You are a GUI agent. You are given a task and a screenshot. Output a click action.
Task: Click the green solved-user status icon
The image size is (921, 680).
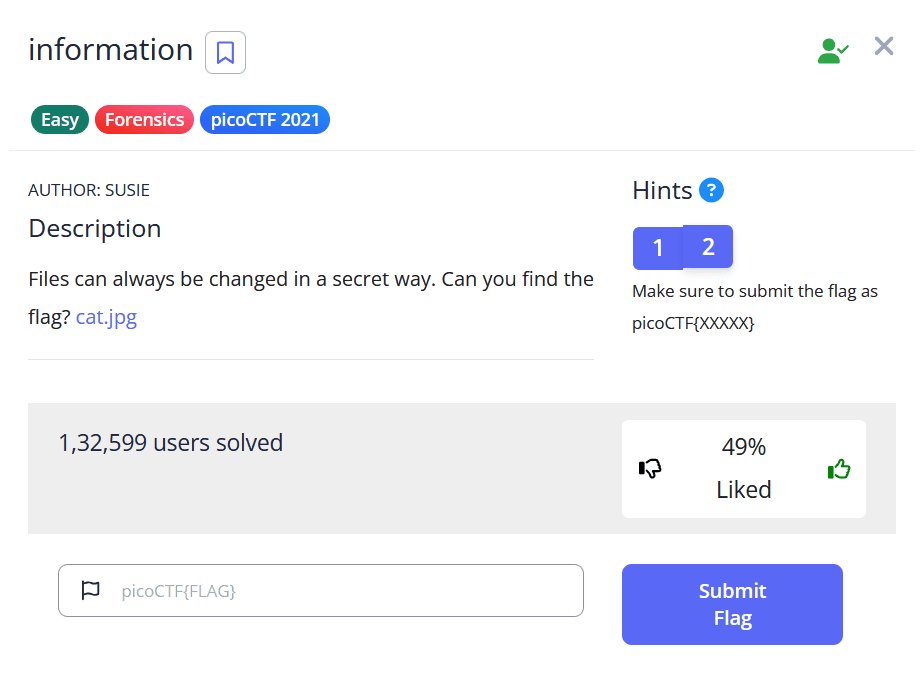pos(832,51)
